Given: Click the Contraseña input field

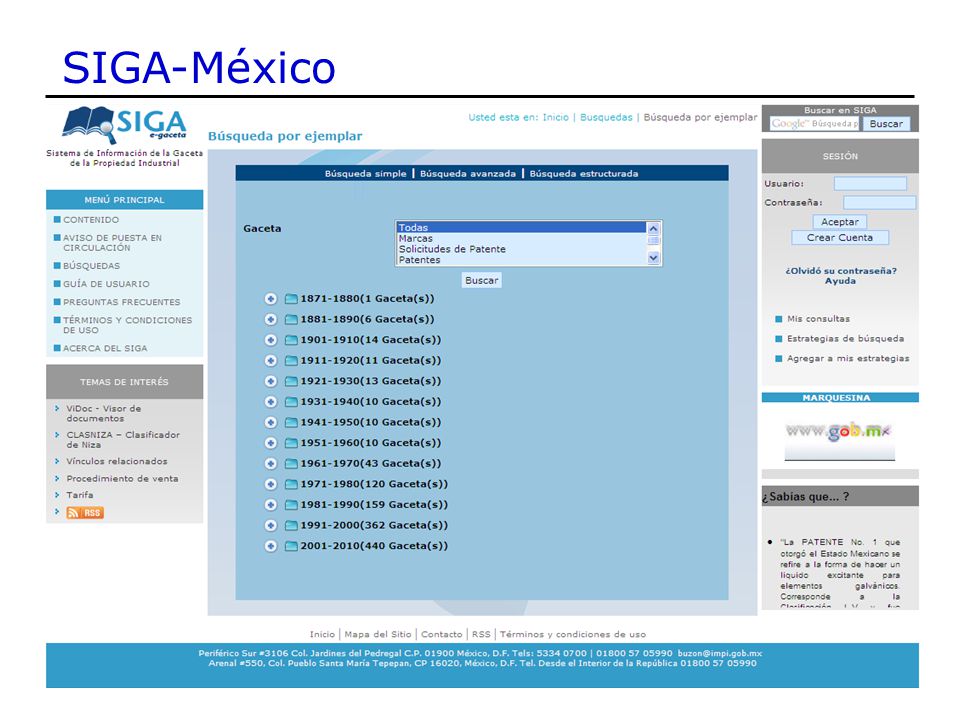Looking at the screenshot, I should 879,203.
